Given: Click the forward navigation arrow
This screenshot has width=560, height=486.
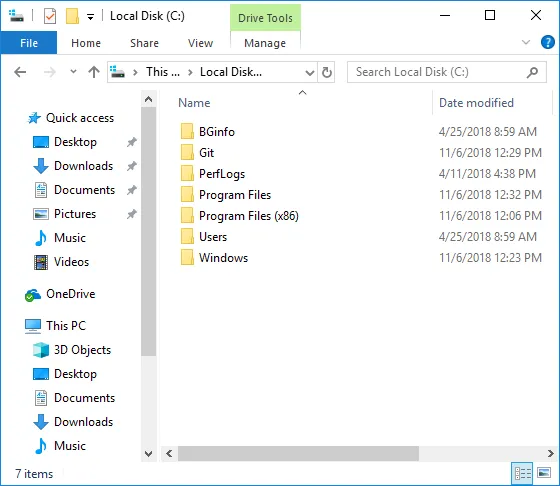Looking at the screenshot, I should [x=50, y=72].
